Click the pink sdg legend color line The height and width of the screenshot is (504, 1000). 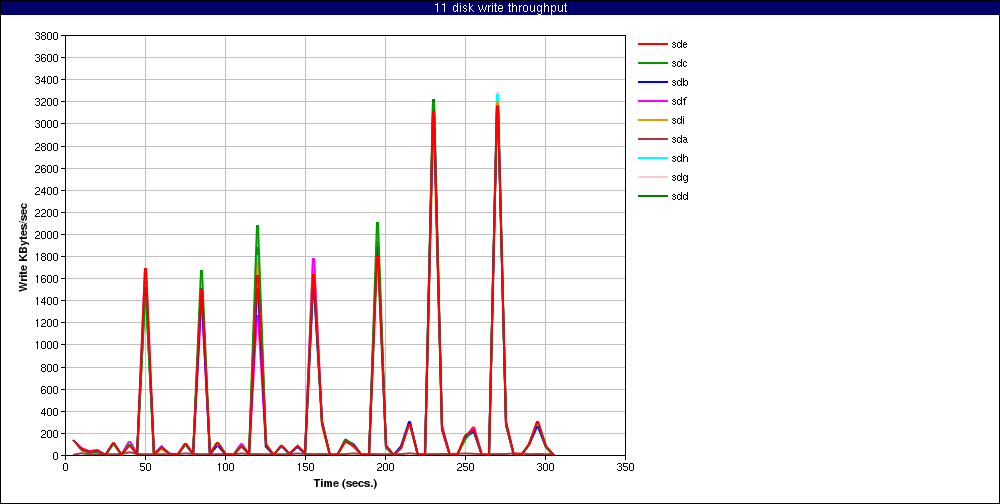pos(652,177)
